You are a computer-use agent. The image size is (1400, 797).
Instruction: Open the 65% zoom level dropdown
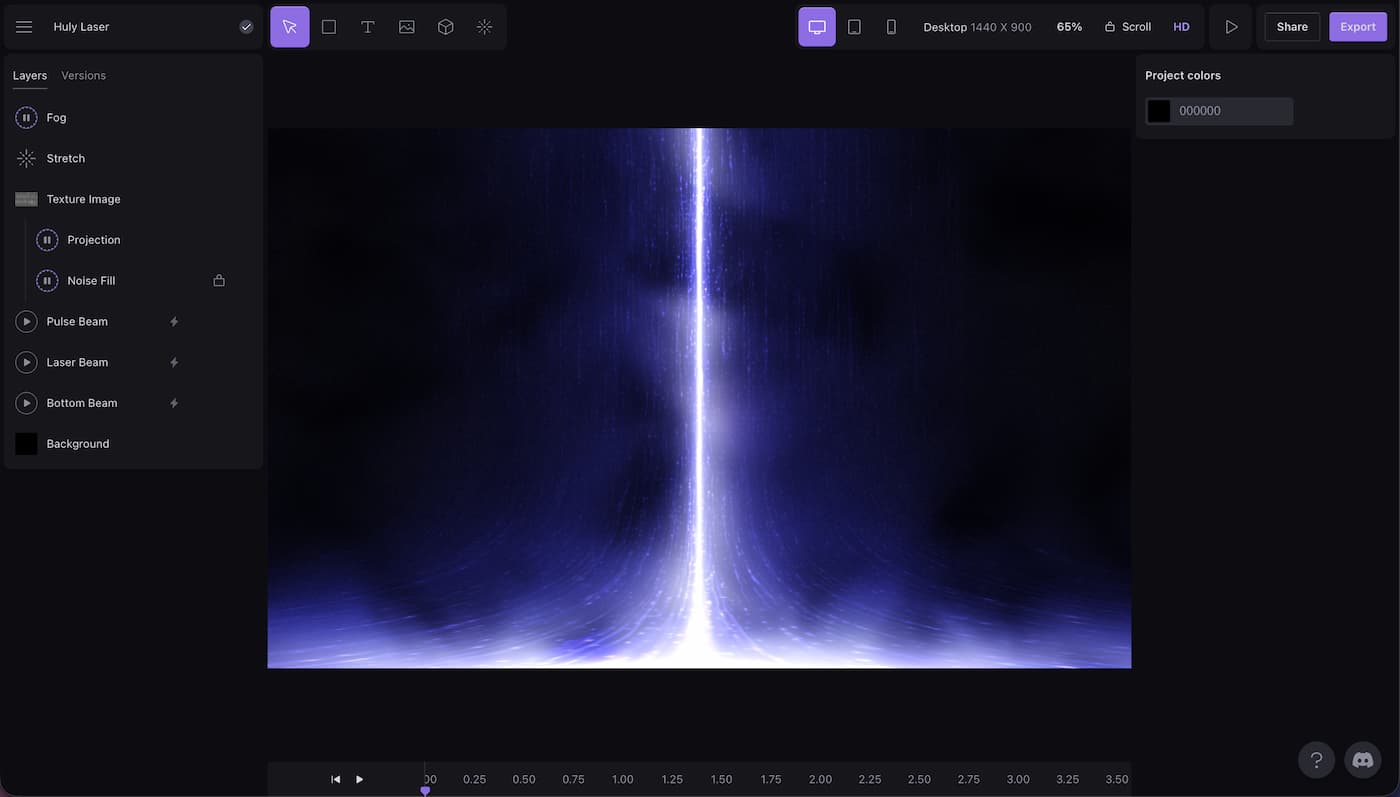pos(1069,27)
